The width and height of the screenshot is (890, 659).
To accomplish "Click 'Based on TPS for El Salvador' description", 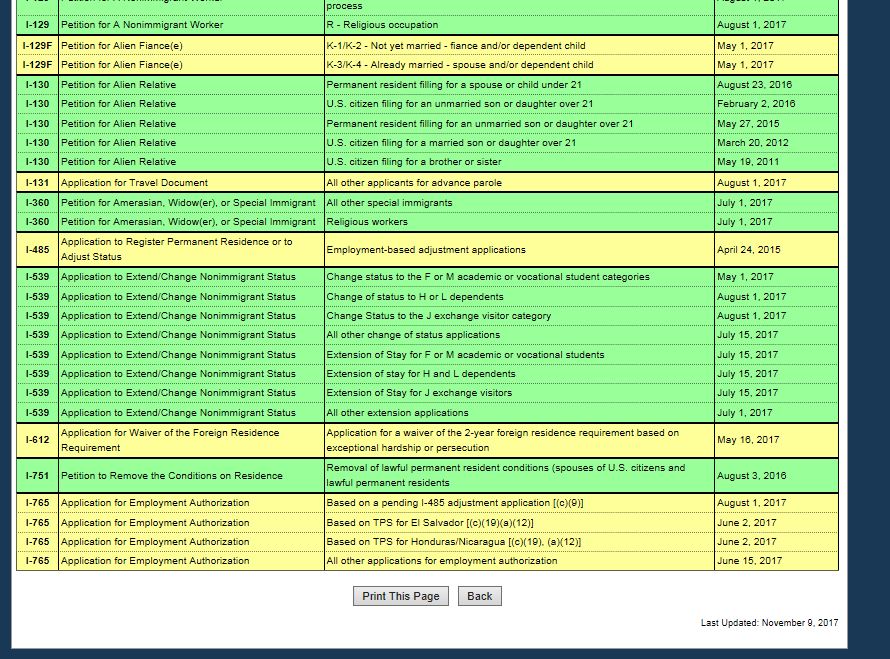I will pyautogui.click(x=430, y=523).
